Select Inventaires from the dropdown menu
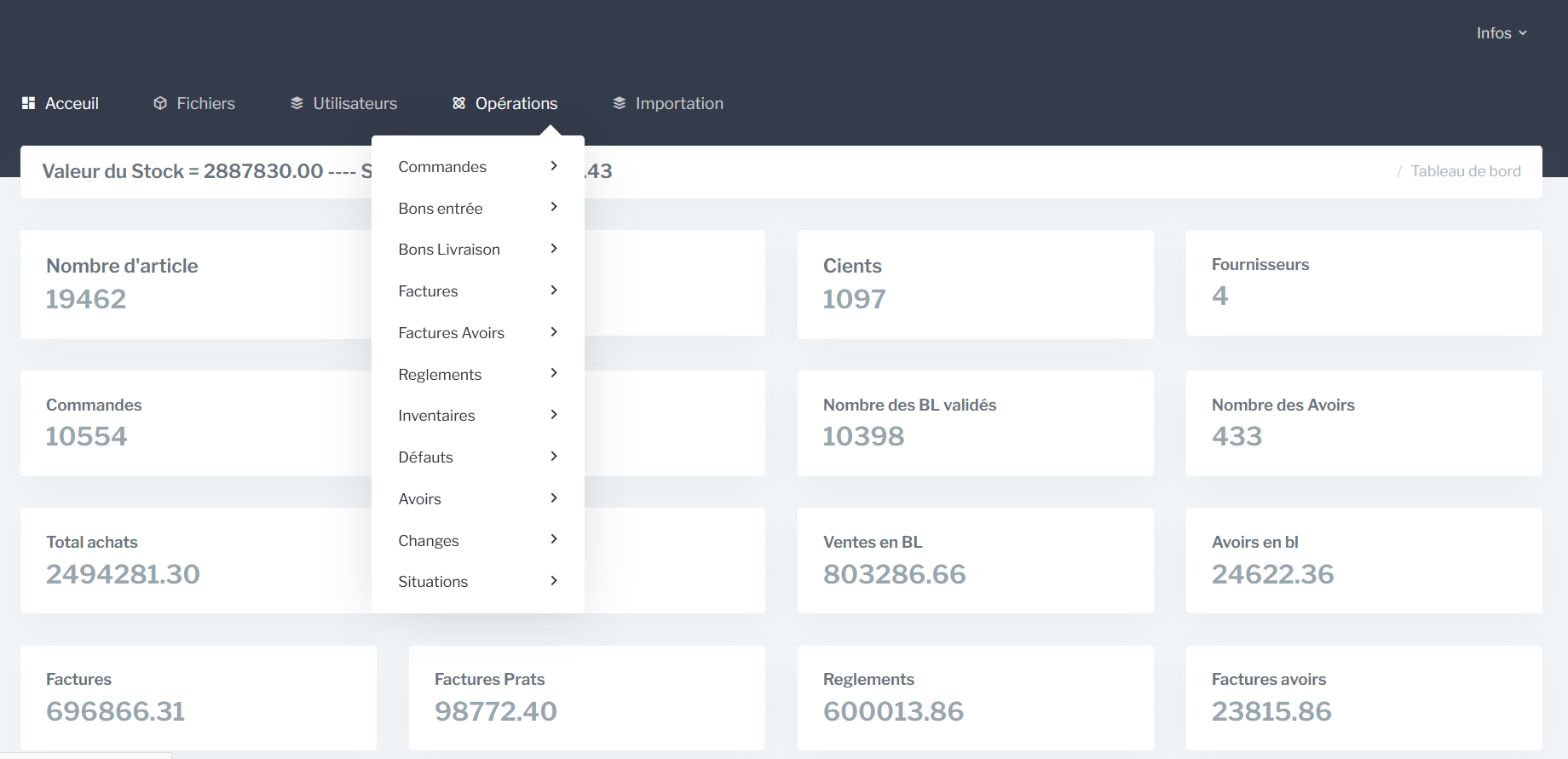The height and width of the screenshot is (759, 1568). (x=436, y=416)
